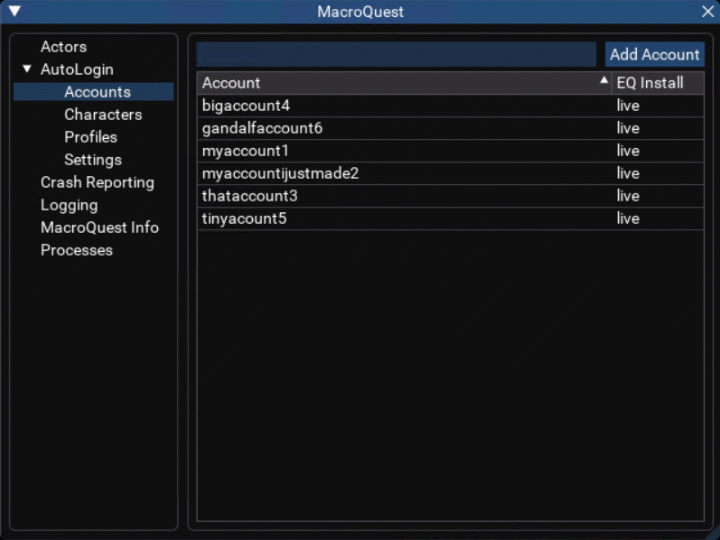Toggle Account column sort arrow

coord(604,80)
